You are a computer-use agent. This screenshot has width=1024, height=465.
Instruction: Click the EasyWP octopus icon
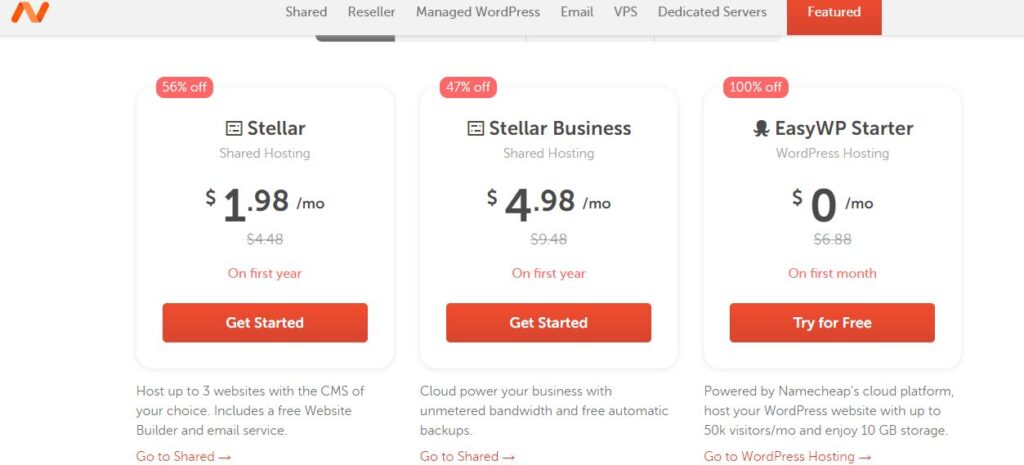[761, 128]
